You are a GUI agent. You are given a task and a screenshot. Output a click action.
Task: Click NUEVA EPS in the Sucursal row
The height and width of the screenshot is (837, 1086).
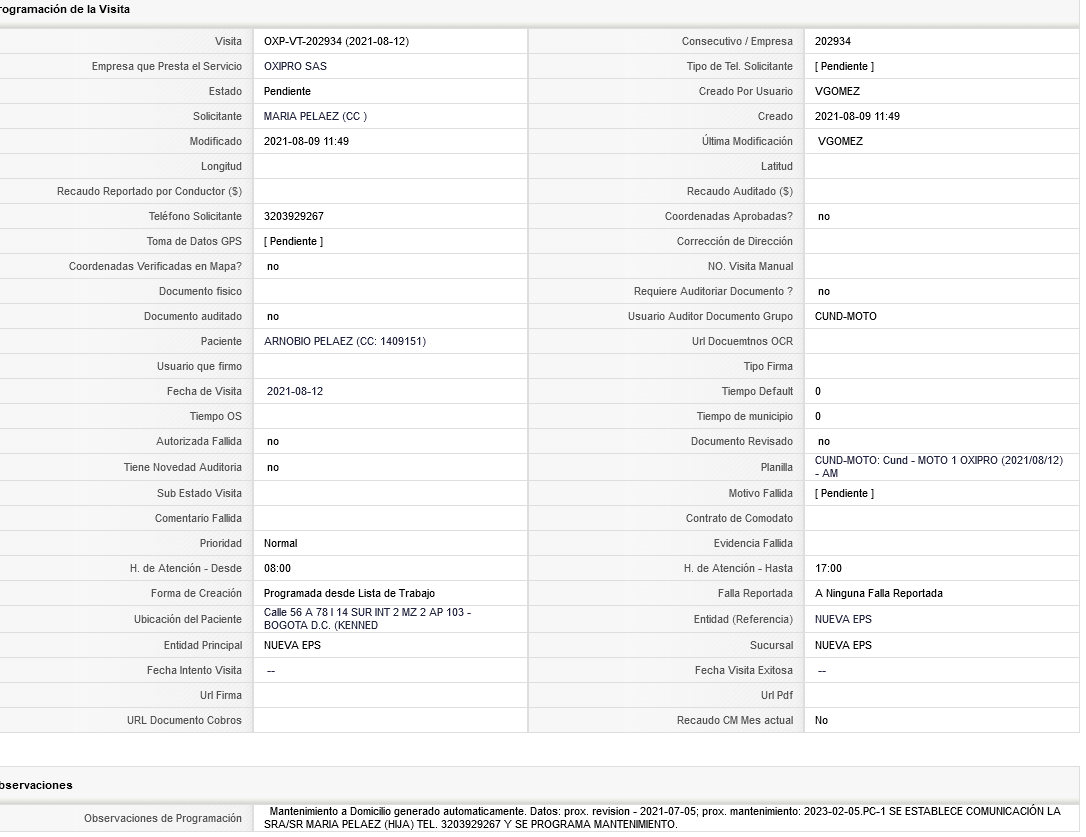(843, 645)
